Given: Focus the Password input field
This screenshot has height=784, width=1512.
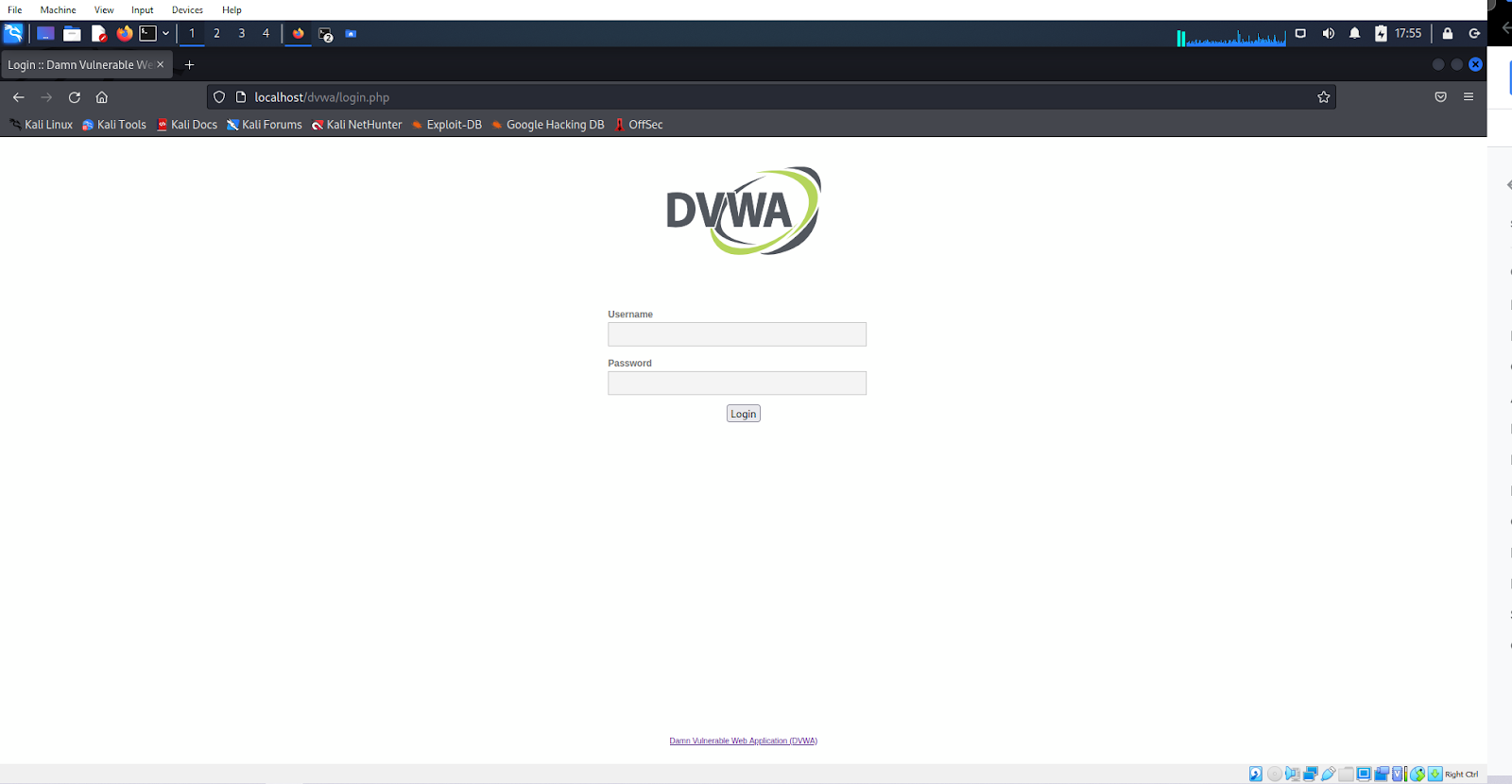Looking at the screenshot, I should 737,383.
